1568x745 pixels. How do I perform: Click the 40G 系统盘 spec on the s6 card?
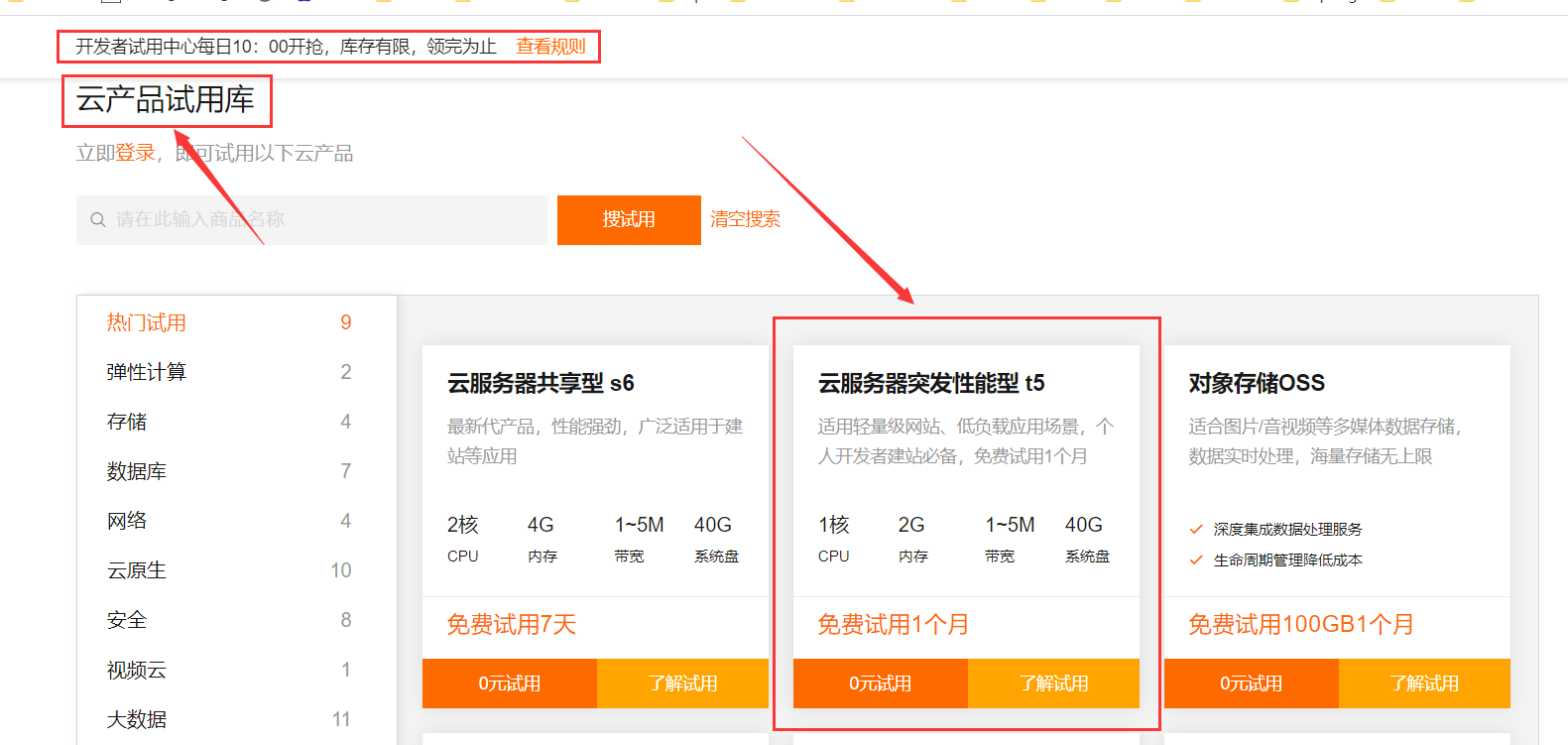[716, 539]
